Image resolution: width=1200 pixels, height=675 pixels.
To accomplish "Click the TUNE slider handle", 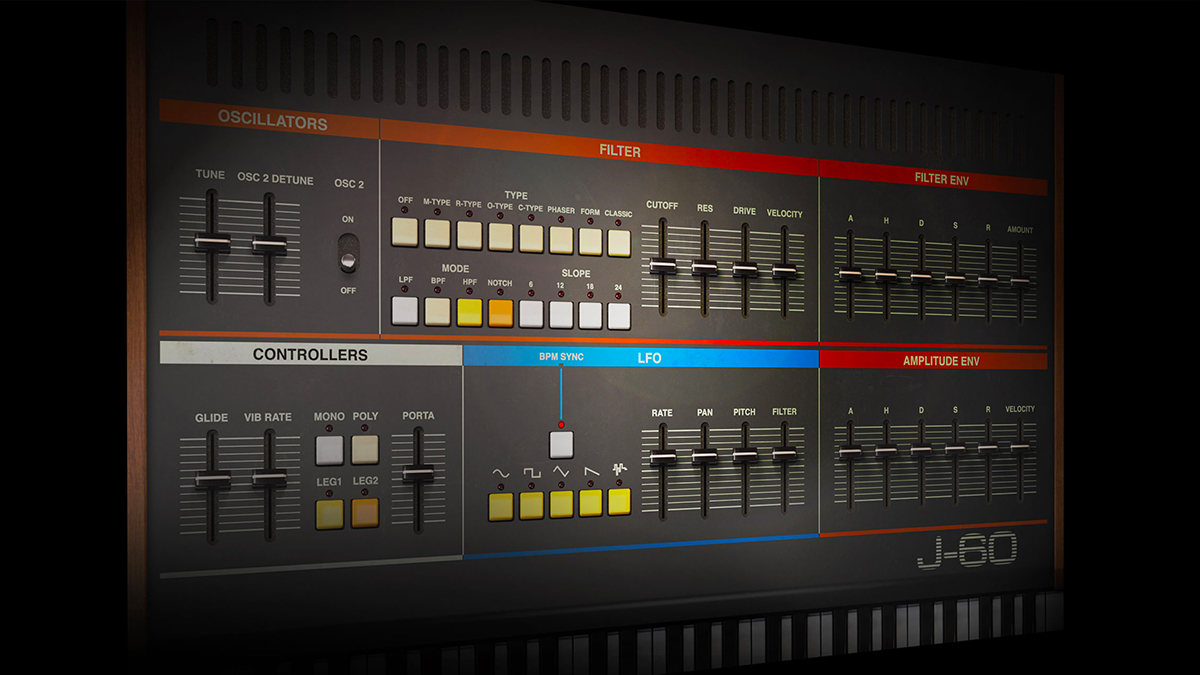I will 211,241.
